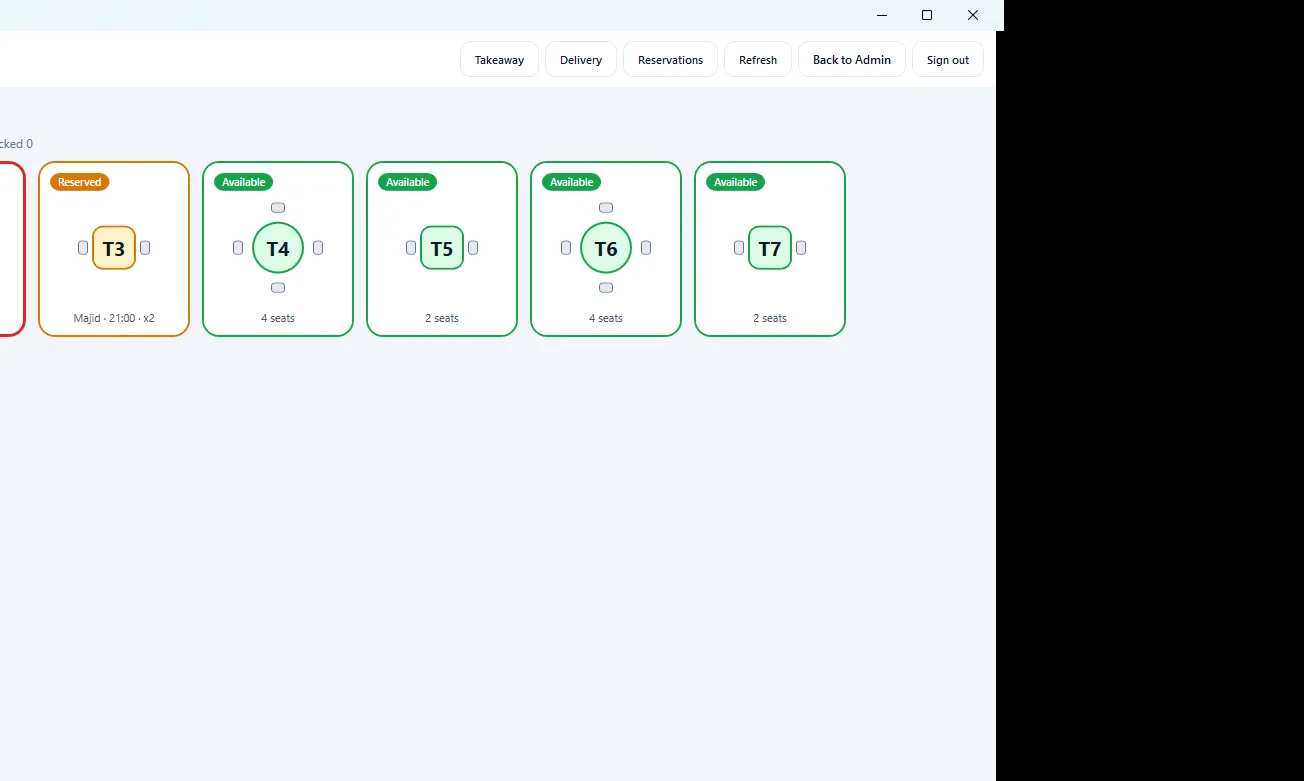Click the '4 seats' label under T6

tap(606, 318)
